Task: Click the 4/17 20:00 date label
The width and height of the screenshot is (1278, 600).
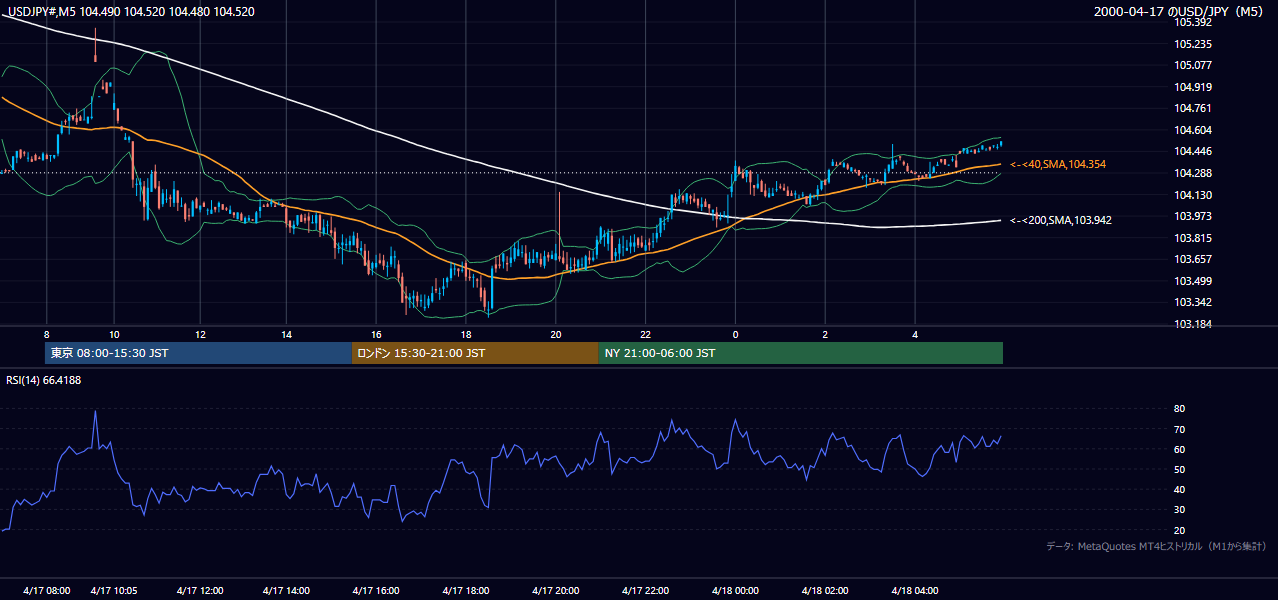Action: 556,590
